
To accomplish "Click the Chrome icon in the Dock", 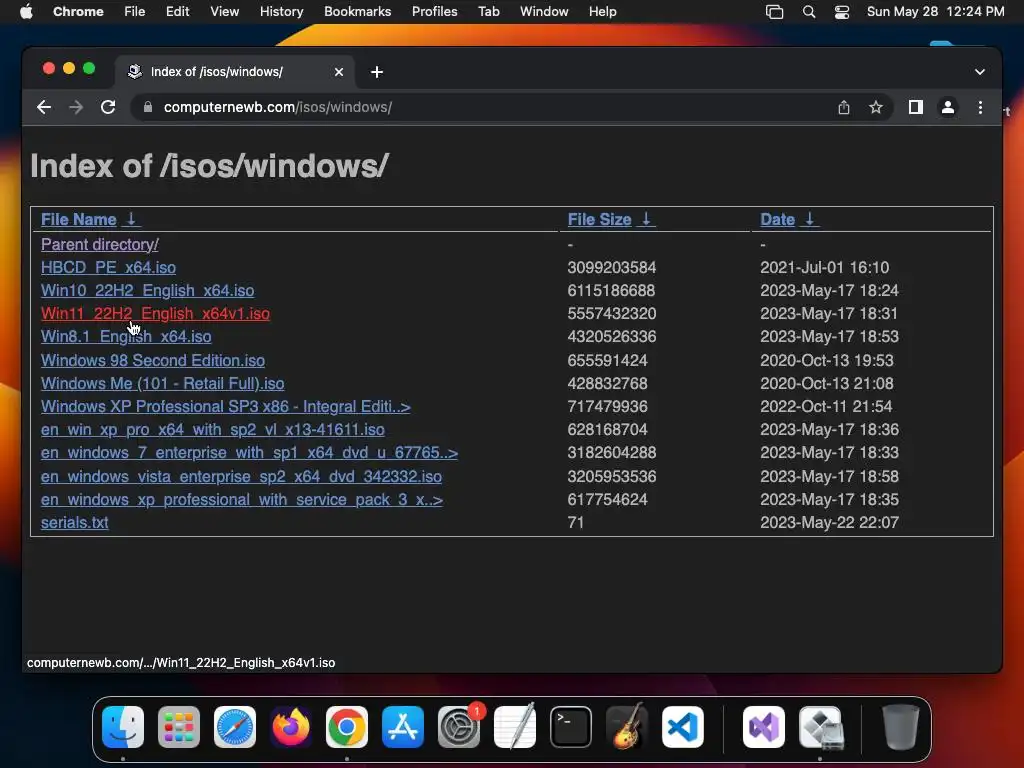I will pyautogui.click(x=347, y=727).
